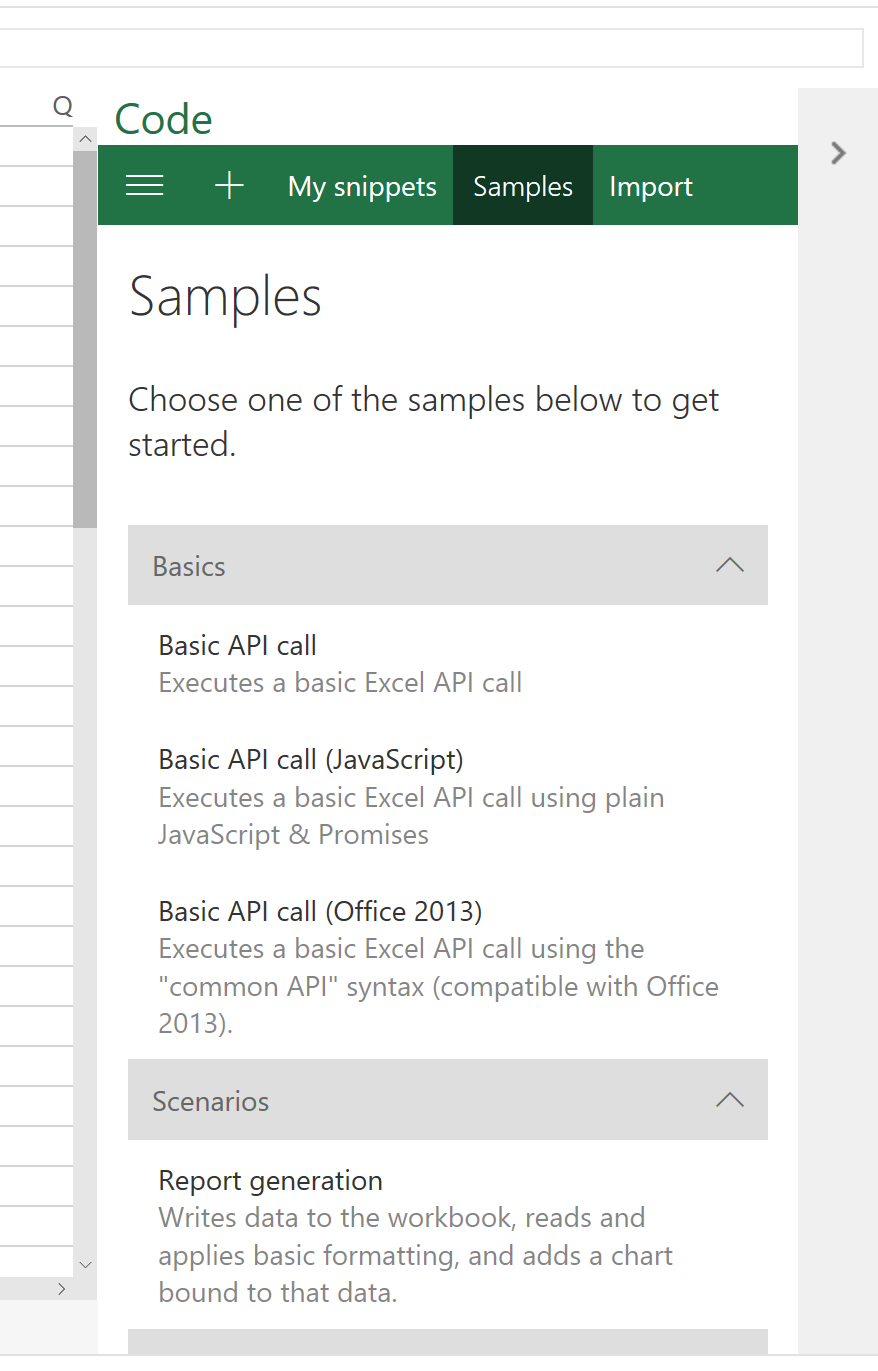Open Basic API call (Office 2013) sample
The height and width of the screenshot is (1371, 878).
pos(320,912)
